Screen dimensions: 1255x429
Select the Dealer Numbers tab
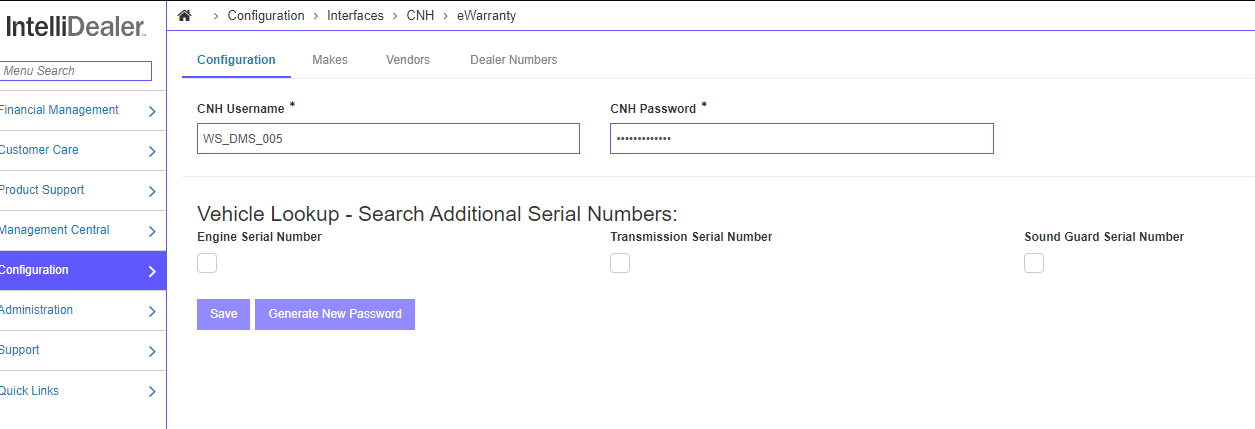point(514,60)
